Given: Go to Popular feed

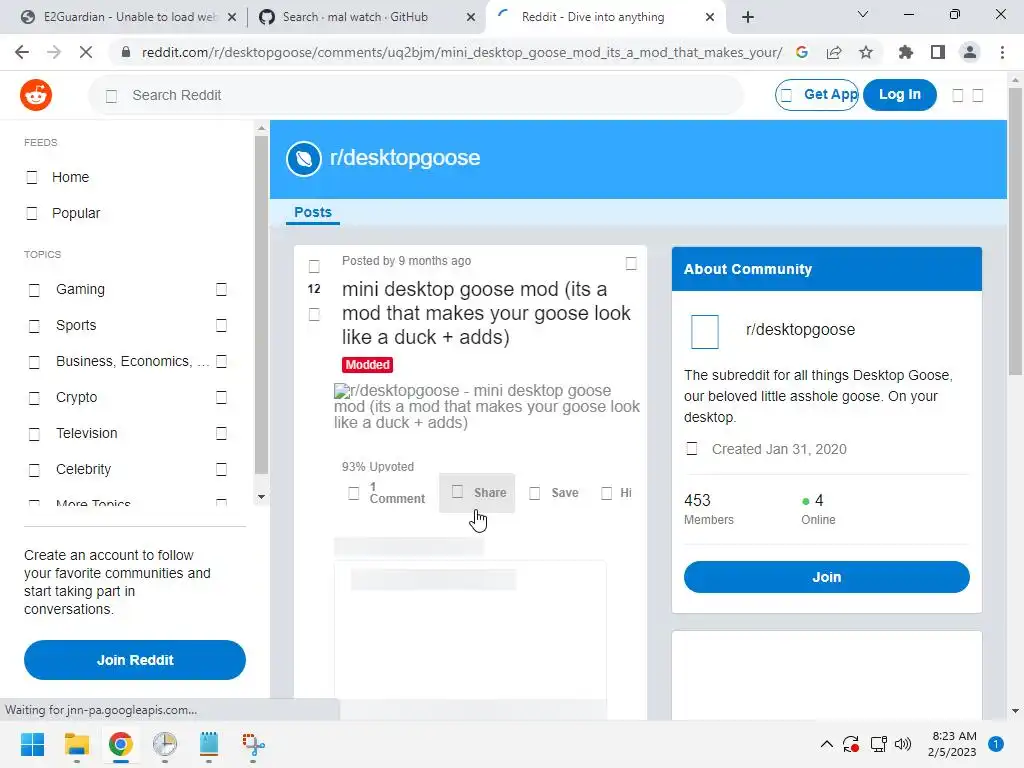Looking at the screenshot, I should point(76,213).
